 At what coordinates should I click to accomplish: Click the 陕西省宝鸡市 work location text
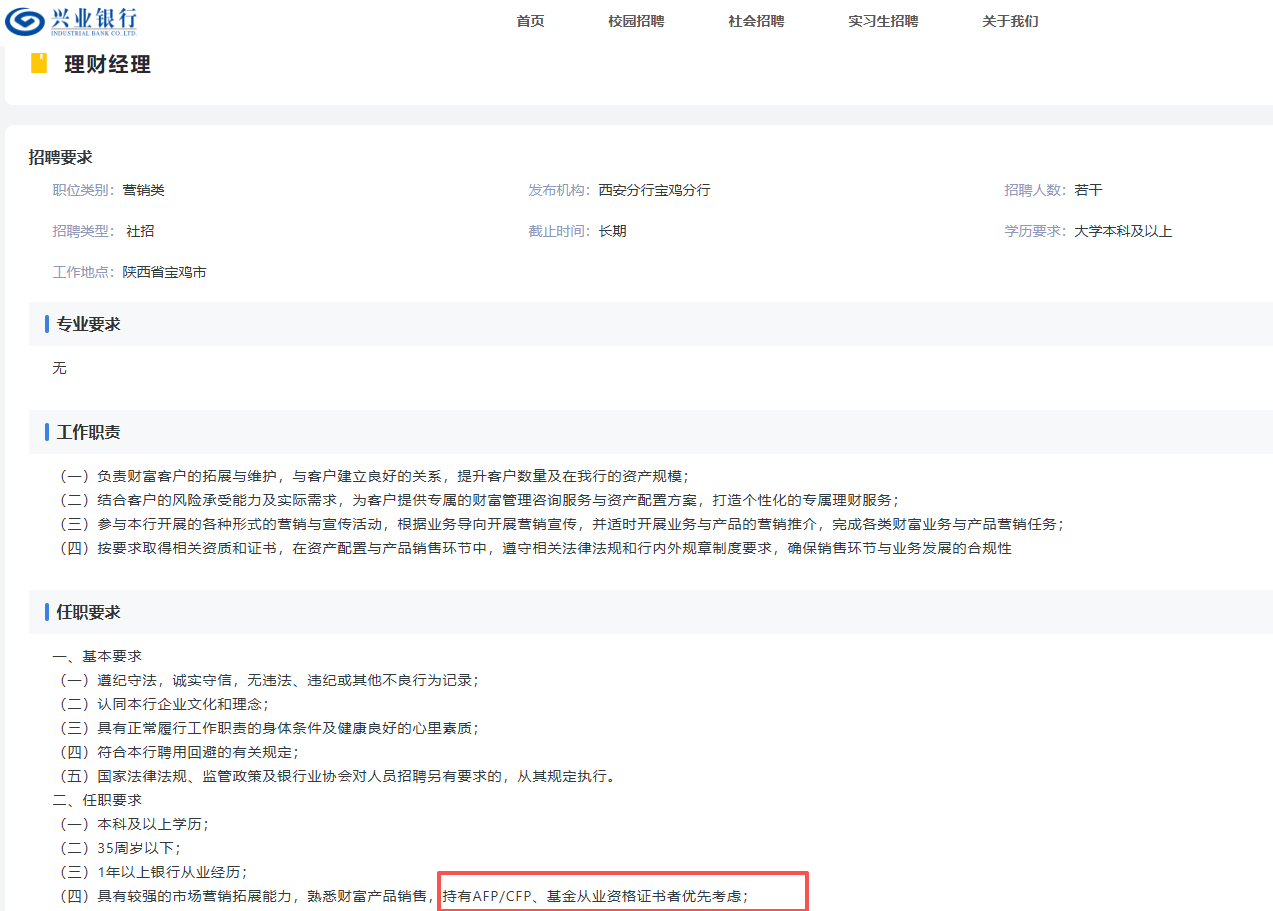(164, 272)
